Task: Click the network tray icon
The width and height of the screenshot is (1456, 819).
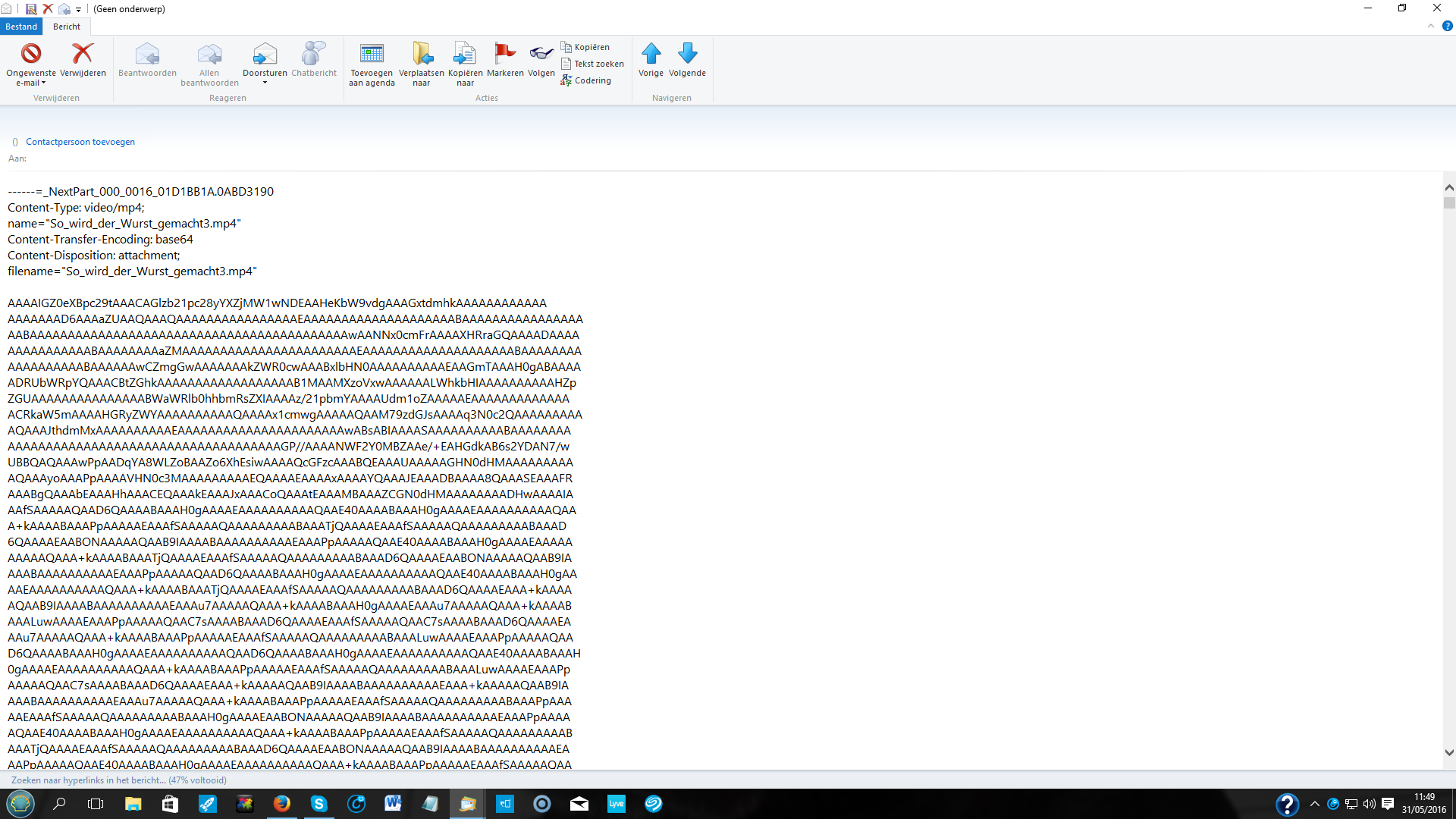Action: click(1351, 804)
